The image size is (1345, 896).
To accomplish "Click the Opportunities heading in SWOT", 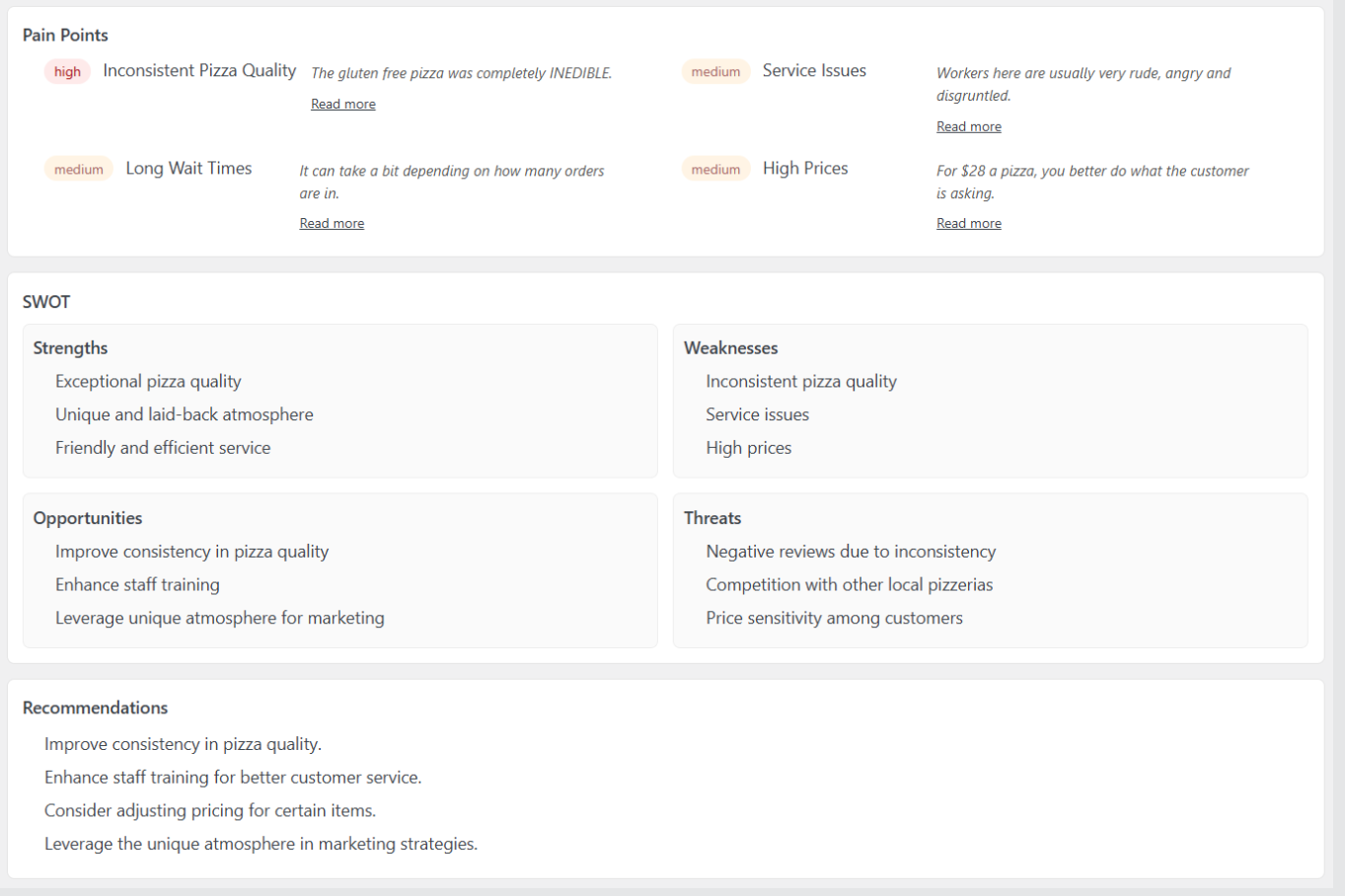I will click(88, 518).
